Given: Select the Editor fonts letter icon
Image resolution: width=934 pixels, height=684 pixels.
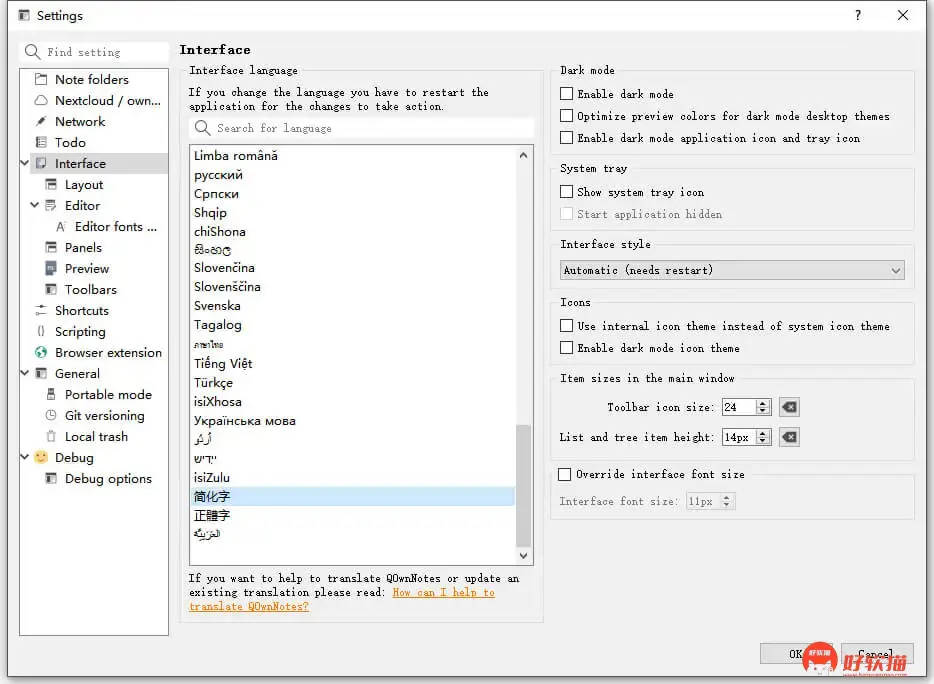Looking at the screenshot, I should (x=61, y=226).
